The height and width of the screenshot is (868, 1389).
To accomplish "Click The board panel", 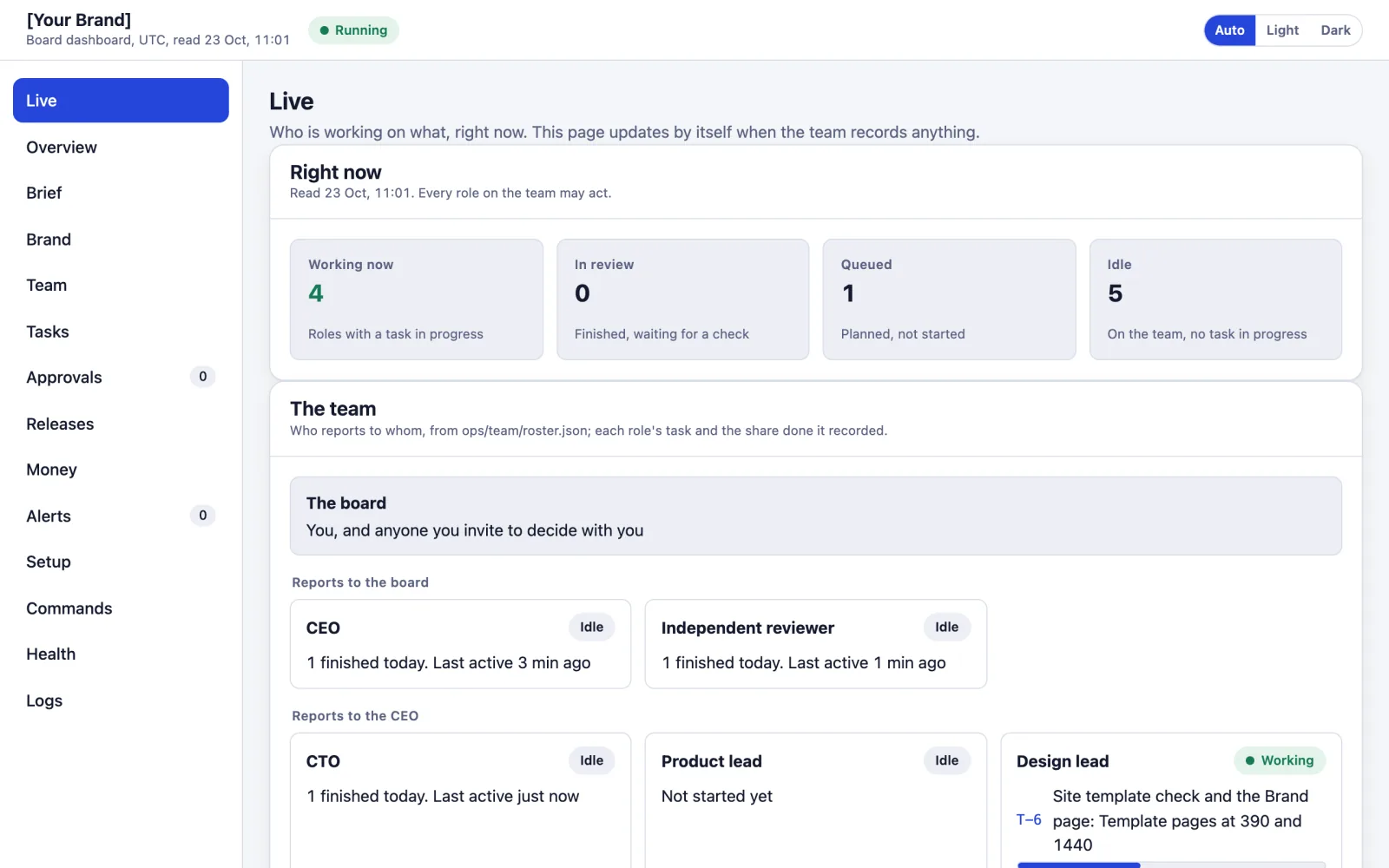I will coord(815,516).
